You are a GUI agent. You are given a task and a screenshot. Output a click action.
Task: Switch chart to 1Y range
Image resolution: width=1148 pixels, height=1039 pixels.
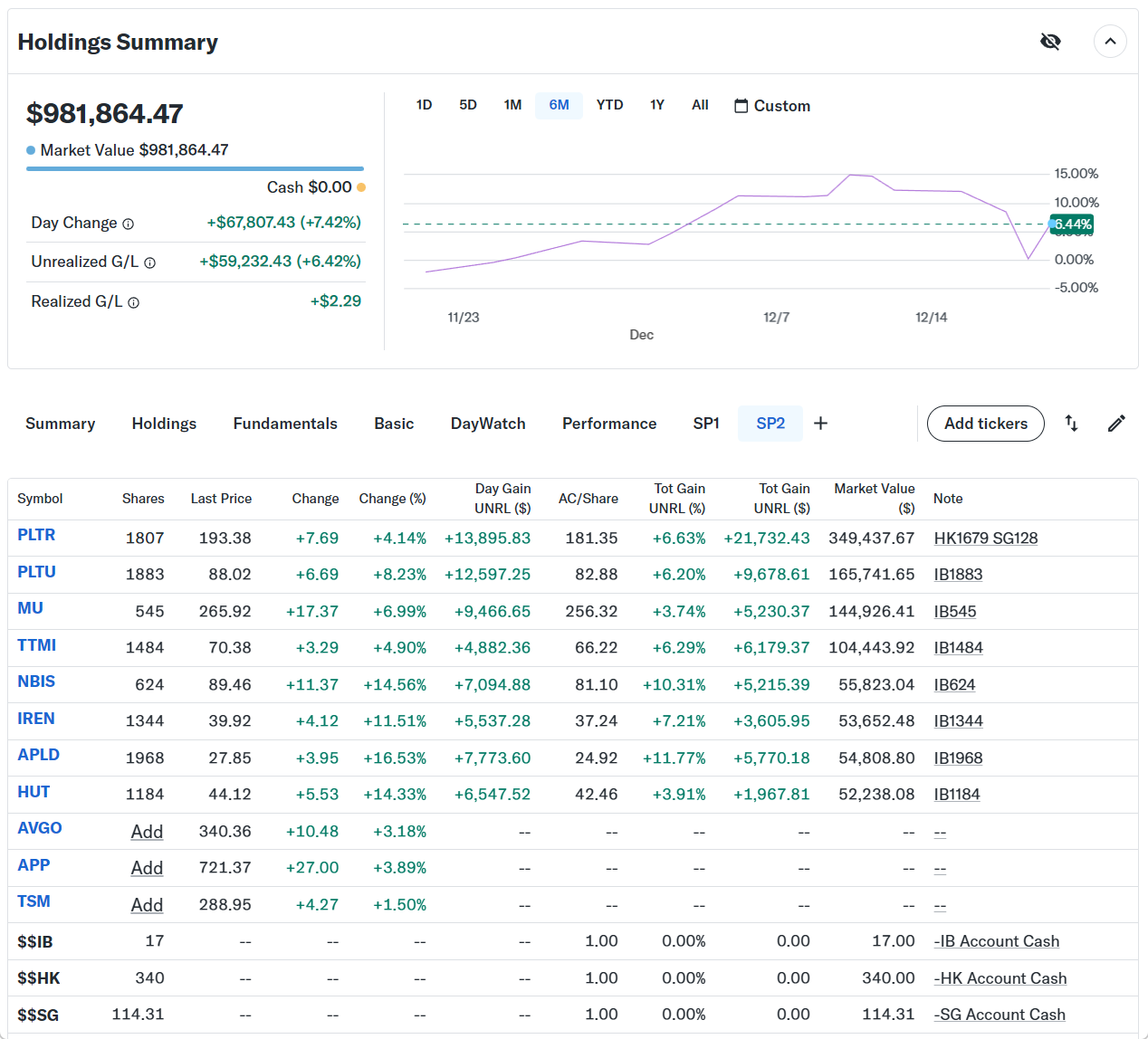click(657, 105)
